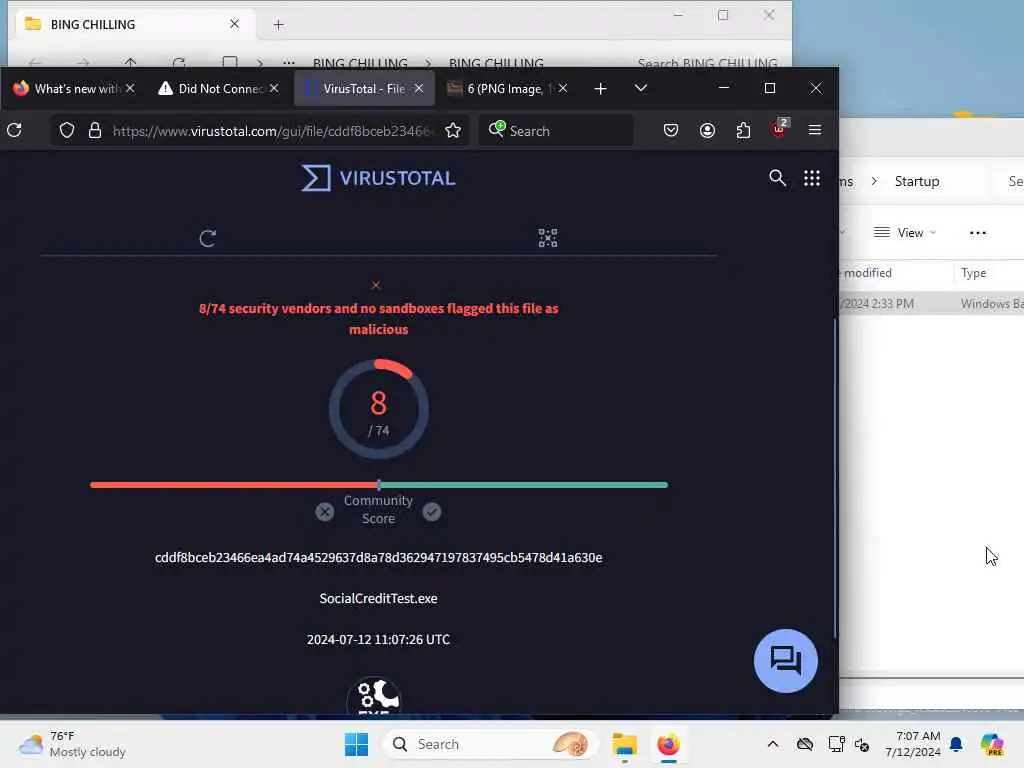Click the Date modified column header
This screenshot has height=768, width=1024.
[867, 273]
